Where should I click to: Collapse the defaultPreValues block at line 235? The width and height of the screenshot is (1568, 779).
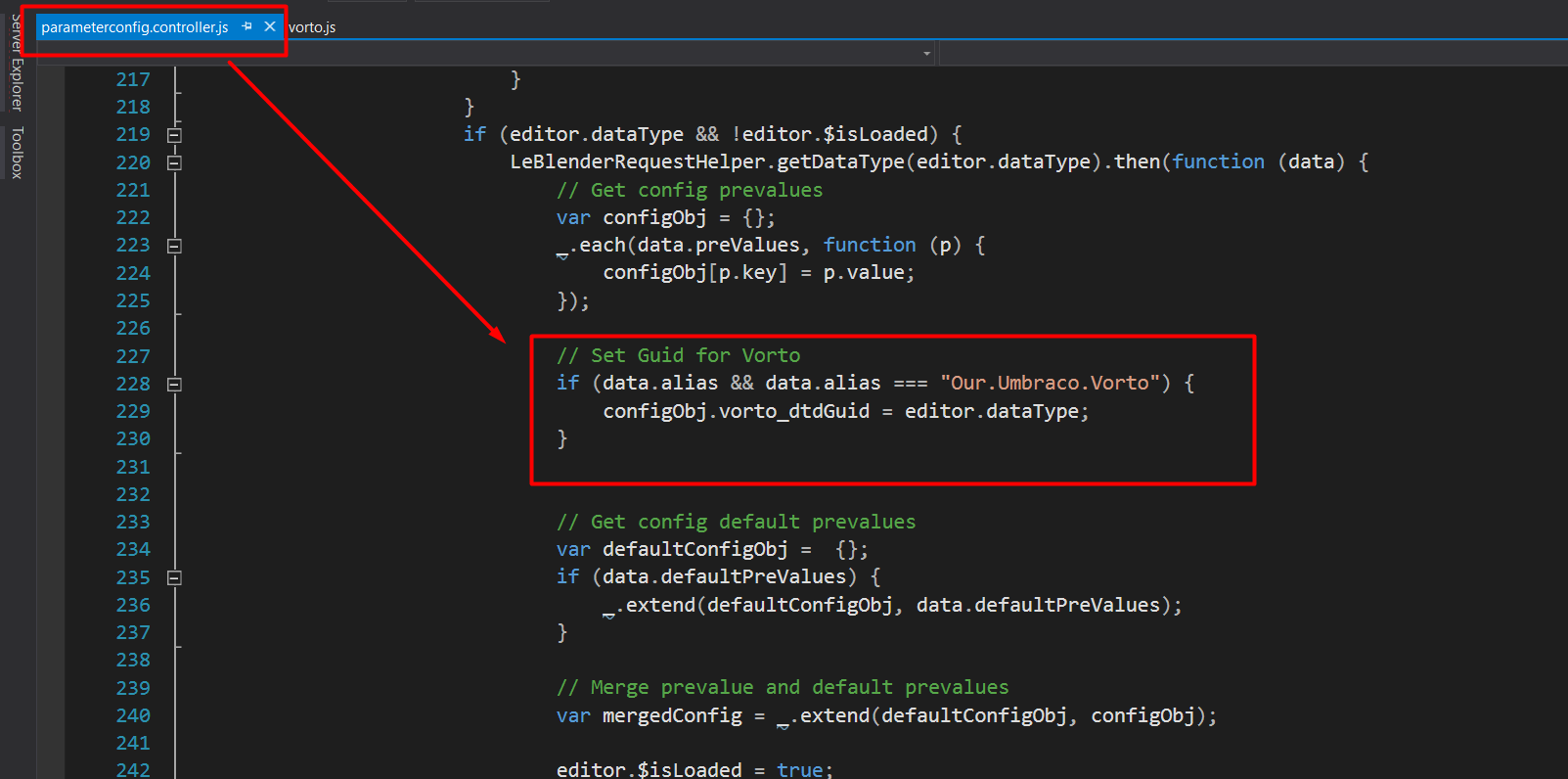tap(174, 577)
